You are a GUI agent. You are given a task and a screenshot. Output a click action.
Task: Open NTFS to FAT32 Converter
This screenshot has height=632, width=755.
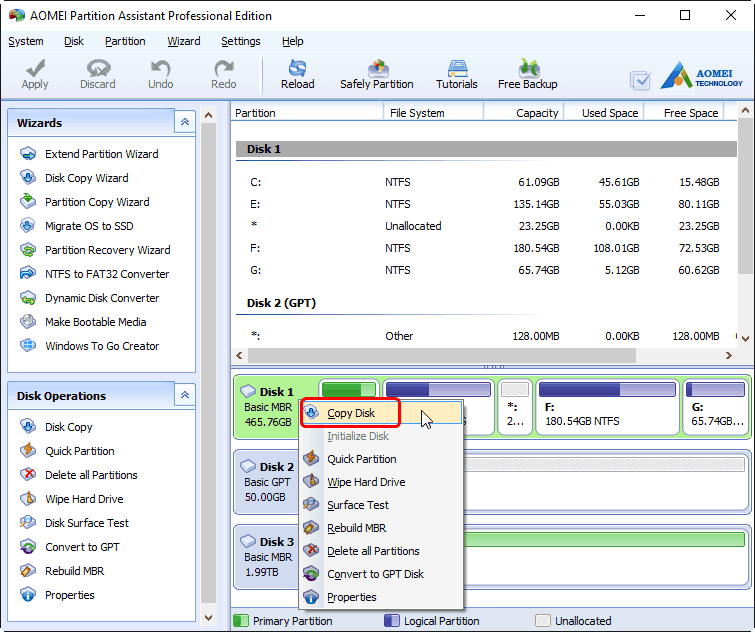[107, 274]
